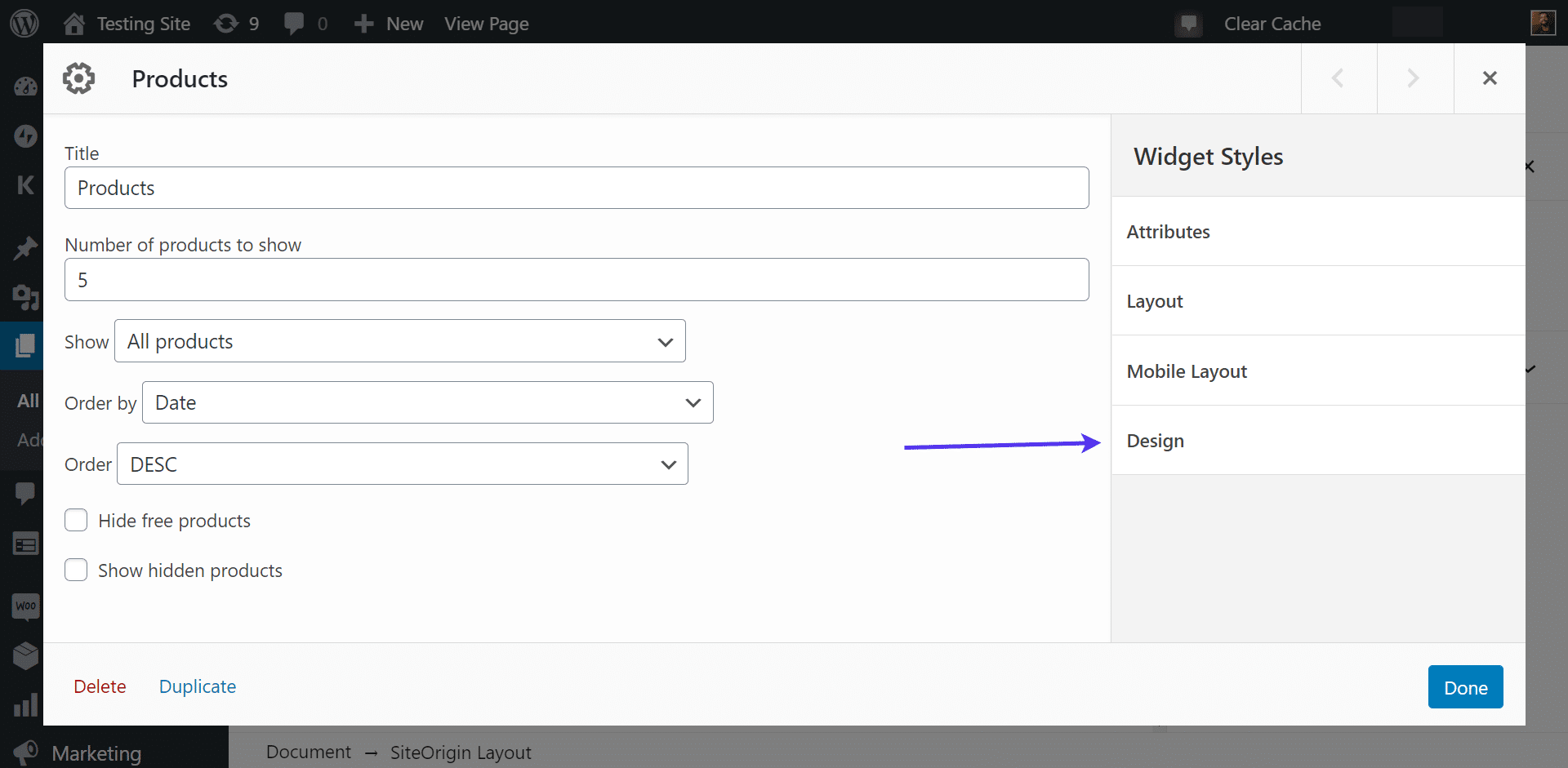Enable the Hide free products checkbox

click(75, 520)
